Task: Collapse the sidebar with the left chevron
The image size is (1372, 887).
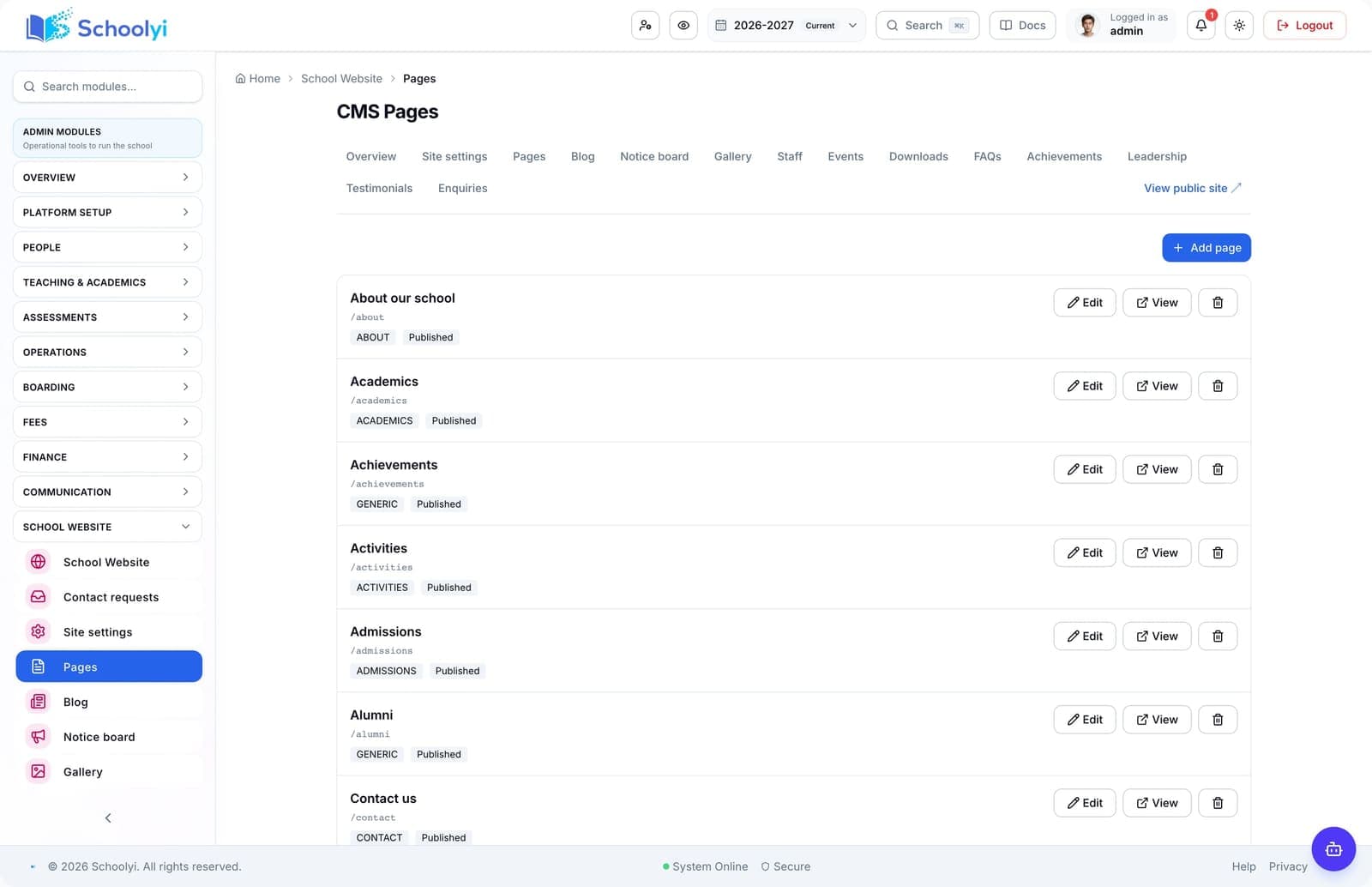Action: click(108, 818)
